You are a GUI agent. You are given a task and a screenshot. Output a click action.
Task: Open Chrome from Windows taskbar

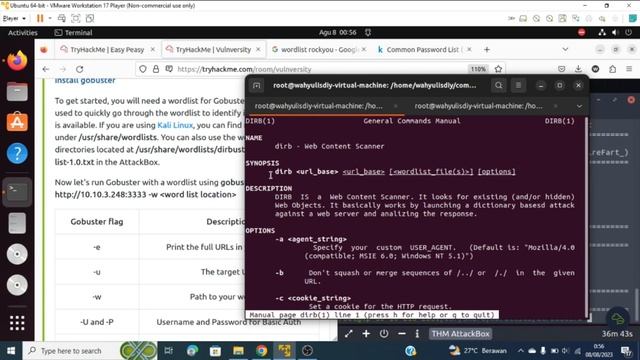click(262, 351)
